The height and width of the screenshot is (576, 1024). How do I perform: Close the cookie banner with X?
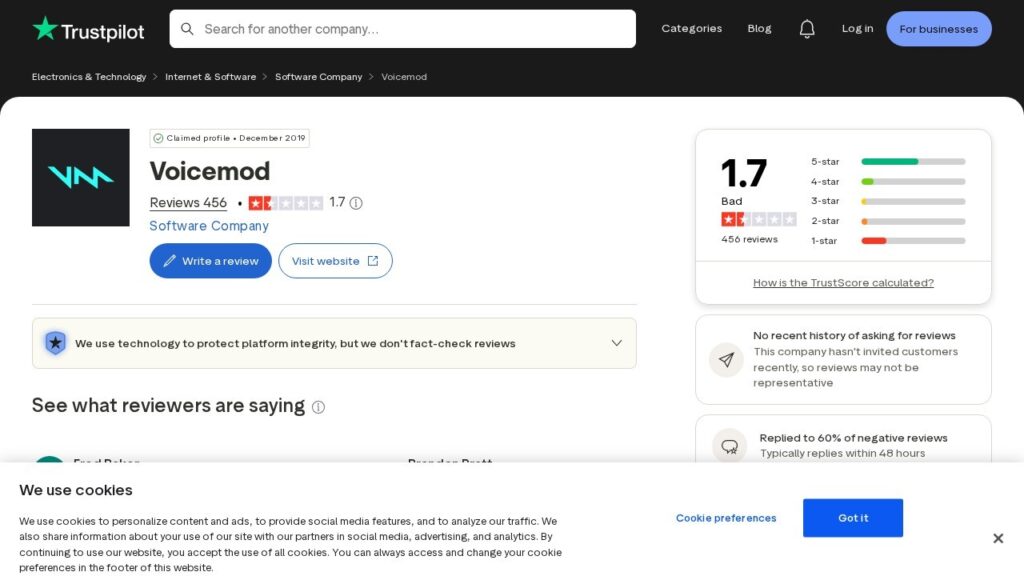pyautogui.click(x=998, y=538)
